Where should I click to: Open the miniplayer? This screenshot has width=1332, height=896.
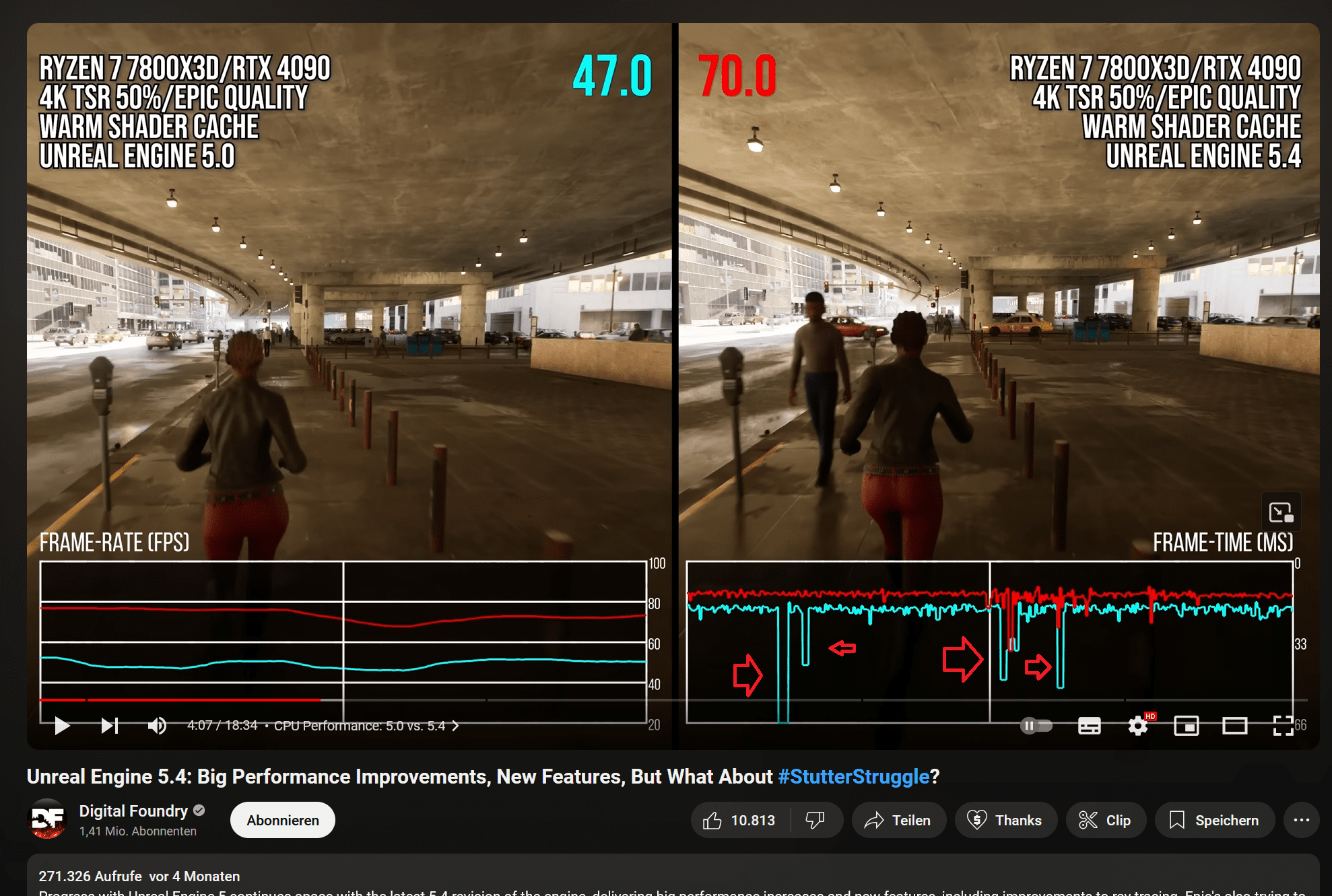(1187, 726)
